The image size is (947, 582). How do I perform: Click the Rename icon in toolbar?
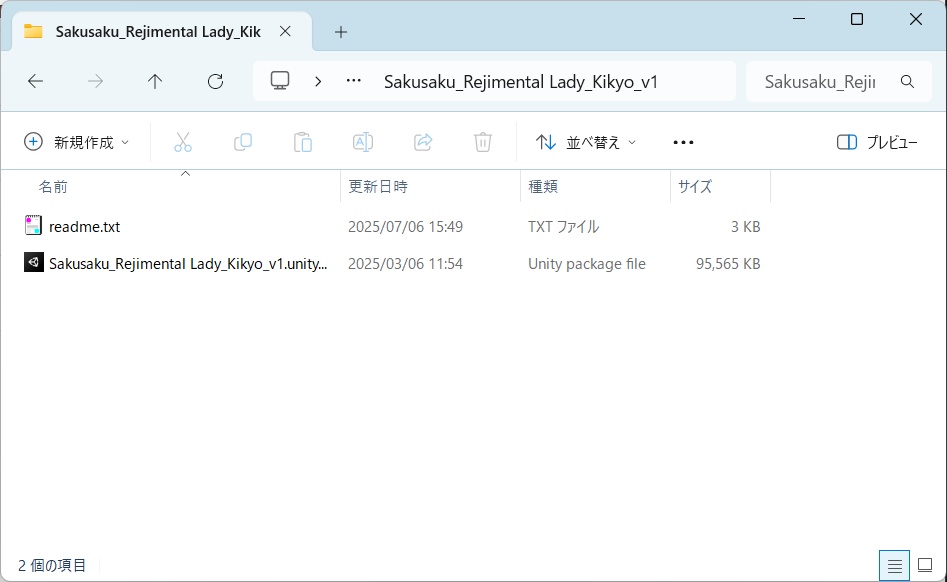[x=362, y=142]
